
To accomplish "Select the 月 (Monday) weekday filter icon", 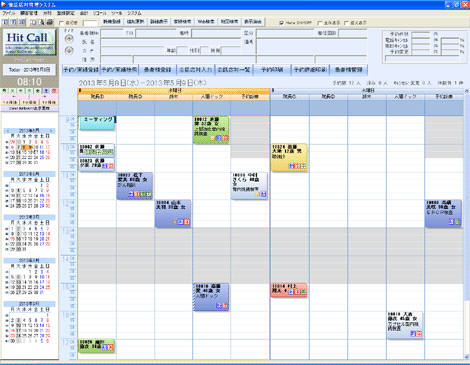I will [x=4, y=91].
